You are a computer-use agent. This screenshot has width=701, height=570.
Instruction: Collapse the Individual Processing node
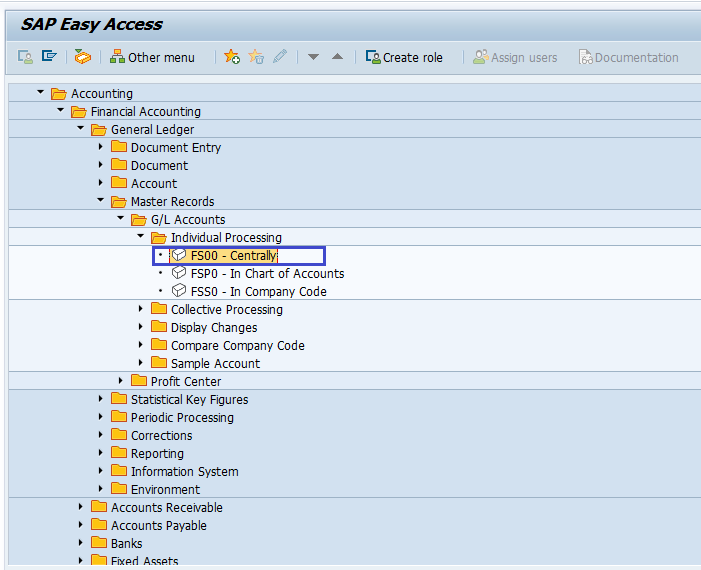[x=141, y=236]
